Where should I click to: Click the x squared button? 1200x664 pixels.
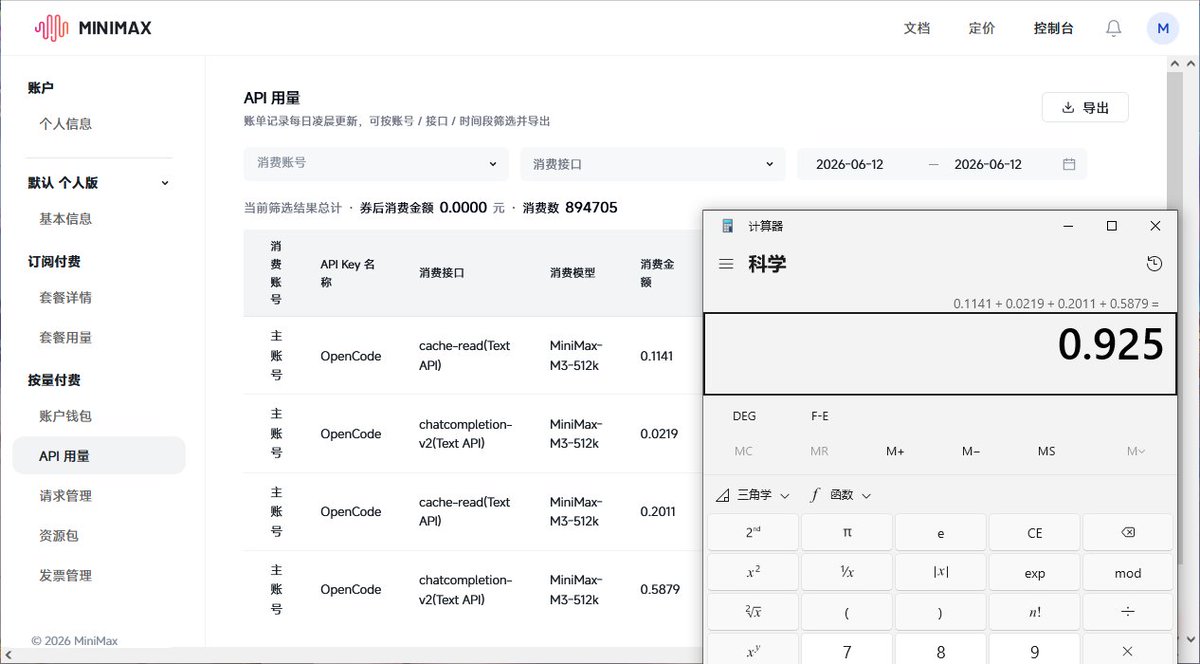tap(753, 573)
